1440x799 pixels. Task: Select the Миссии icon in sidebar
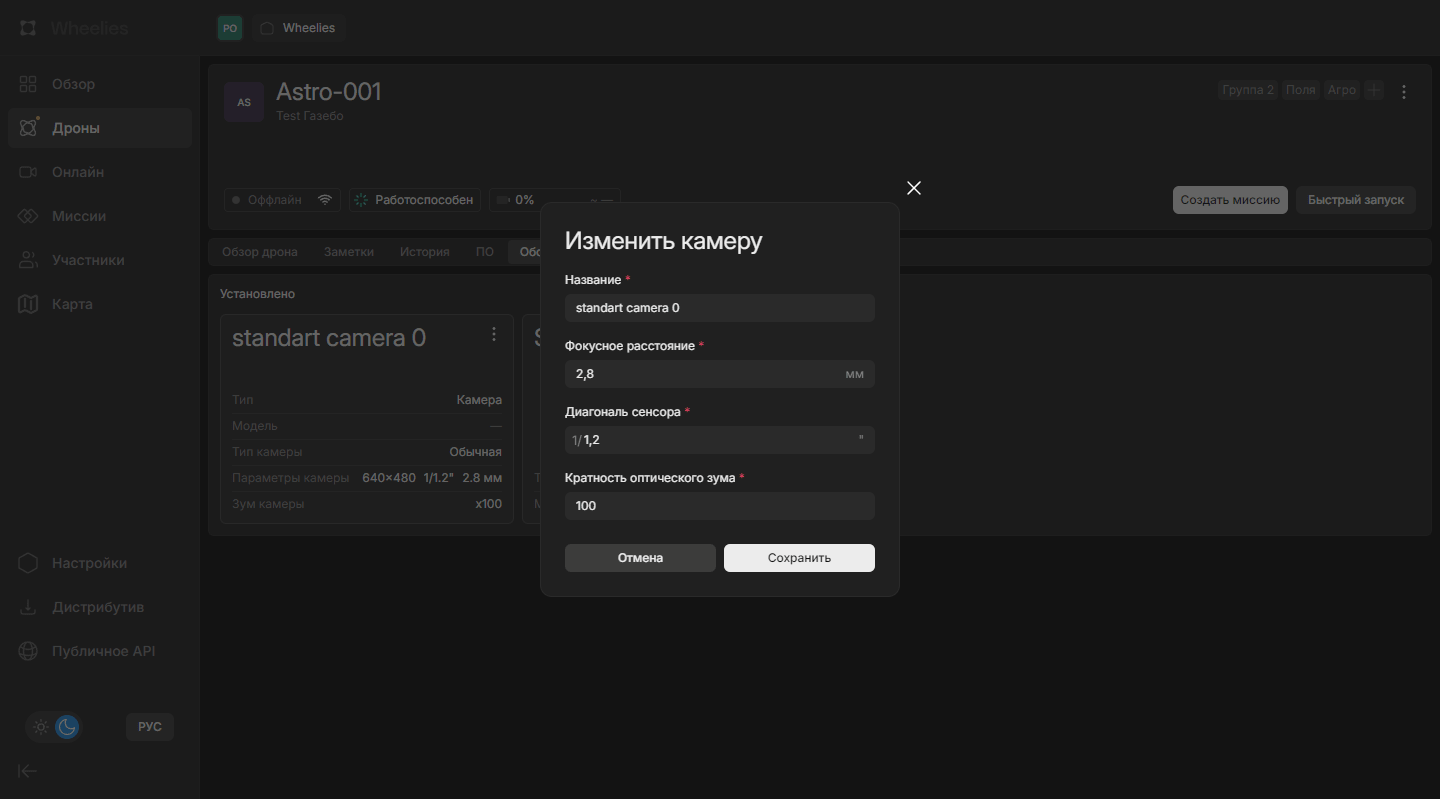click(x=28, y=216)
